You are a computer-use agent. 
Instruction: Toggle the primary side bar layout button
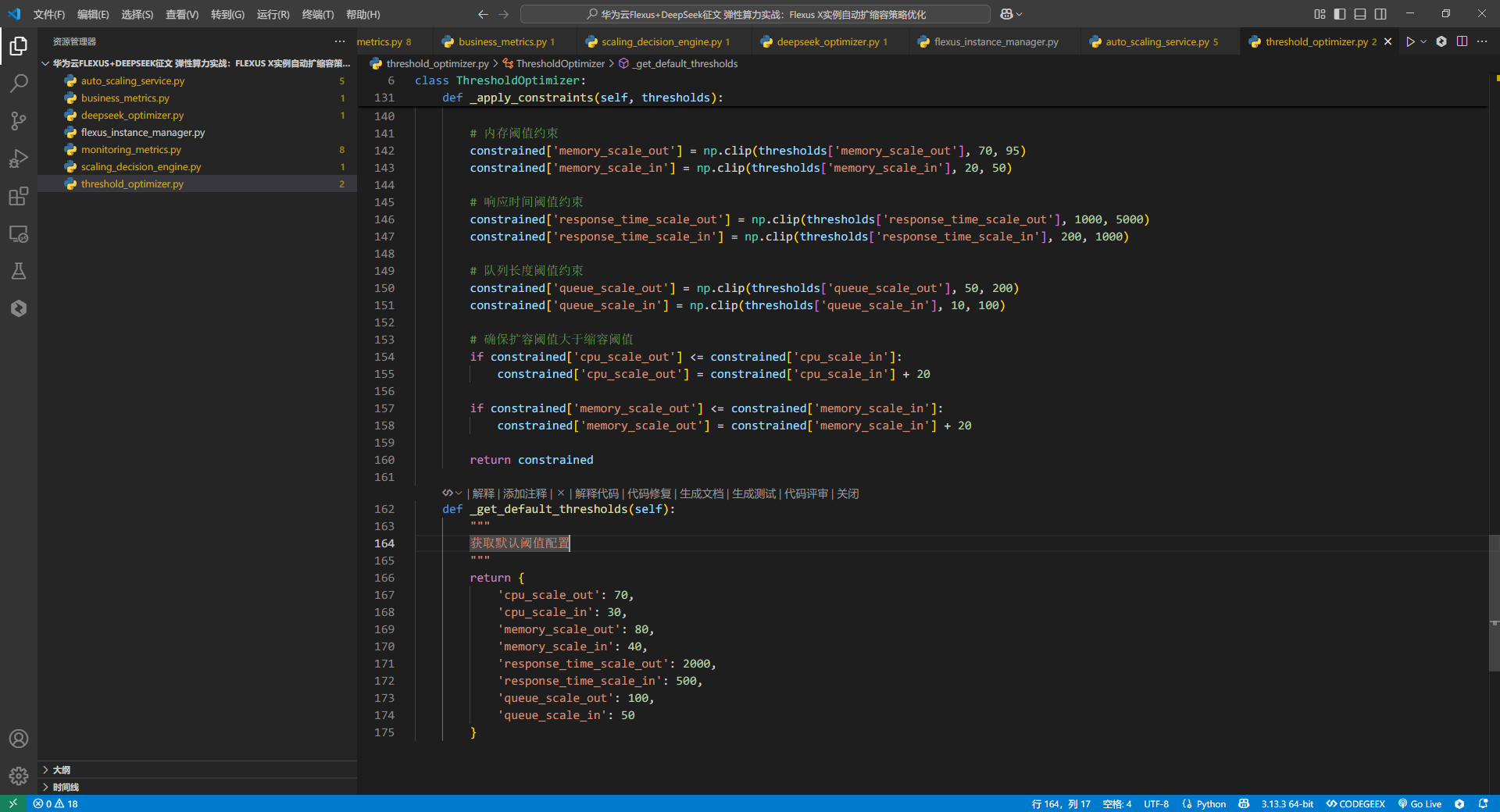pyautogui.click(x=1340, y=14)
